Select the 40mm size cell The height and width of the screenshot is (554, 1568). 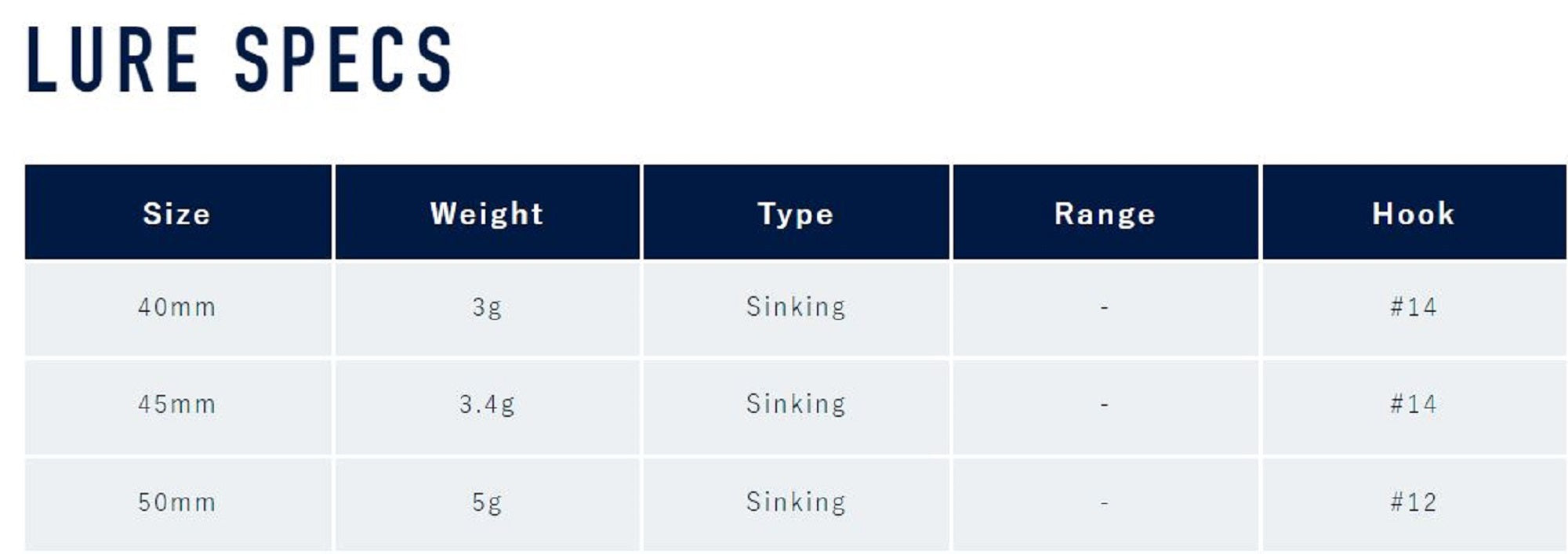pos(177,307)
